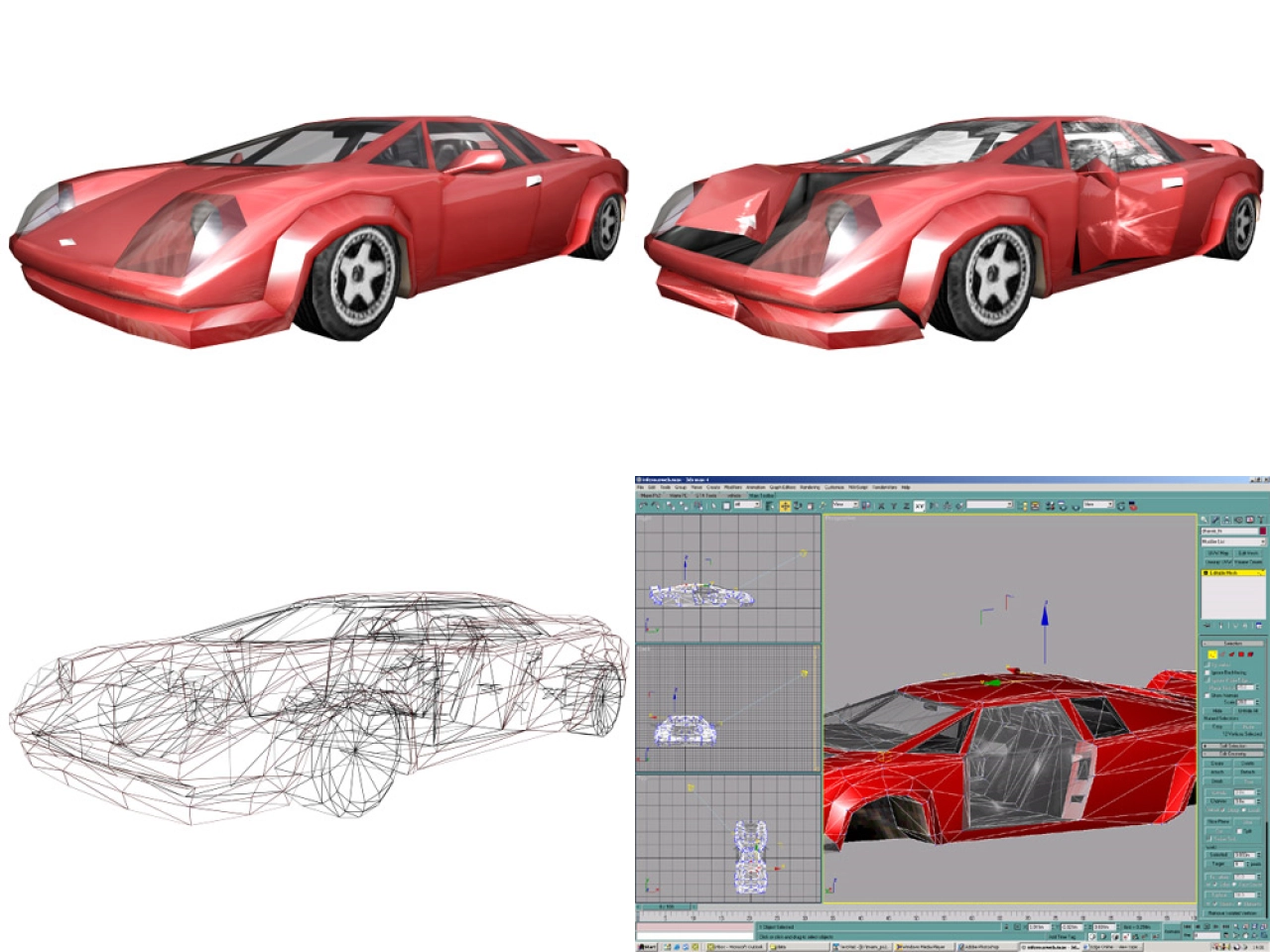Switch to the Create command panel tab
Image resolution: width=1270 pixels, height=952 pixels.
[x=1204, y=520]
